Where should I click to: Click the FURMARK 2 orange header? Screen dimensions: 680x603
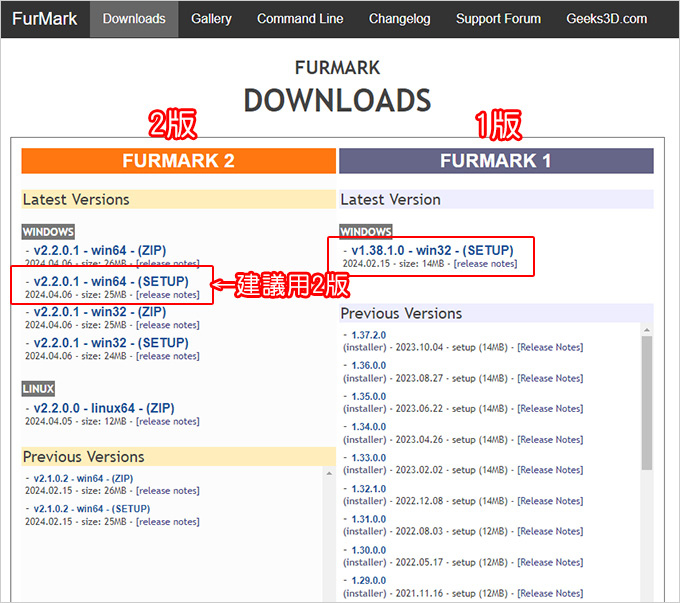(179, 161)
